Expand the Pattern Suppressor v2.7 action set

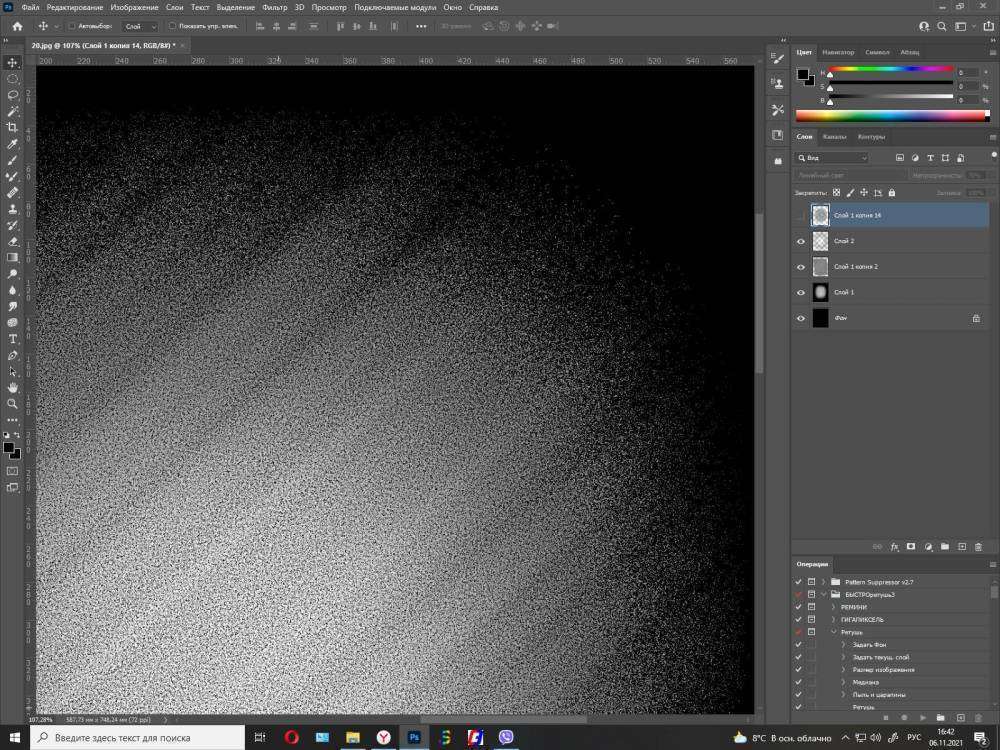click(x=824, y=581)
